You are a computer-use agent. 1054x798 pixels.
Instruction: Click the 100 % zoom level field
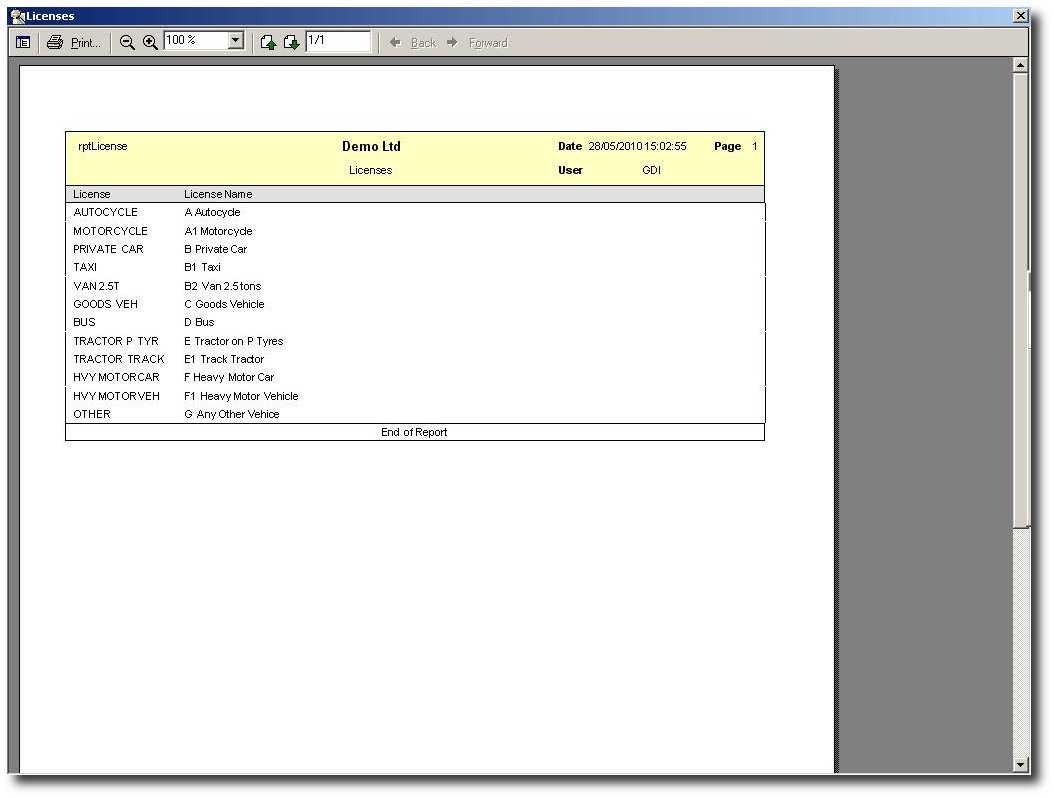195,41
